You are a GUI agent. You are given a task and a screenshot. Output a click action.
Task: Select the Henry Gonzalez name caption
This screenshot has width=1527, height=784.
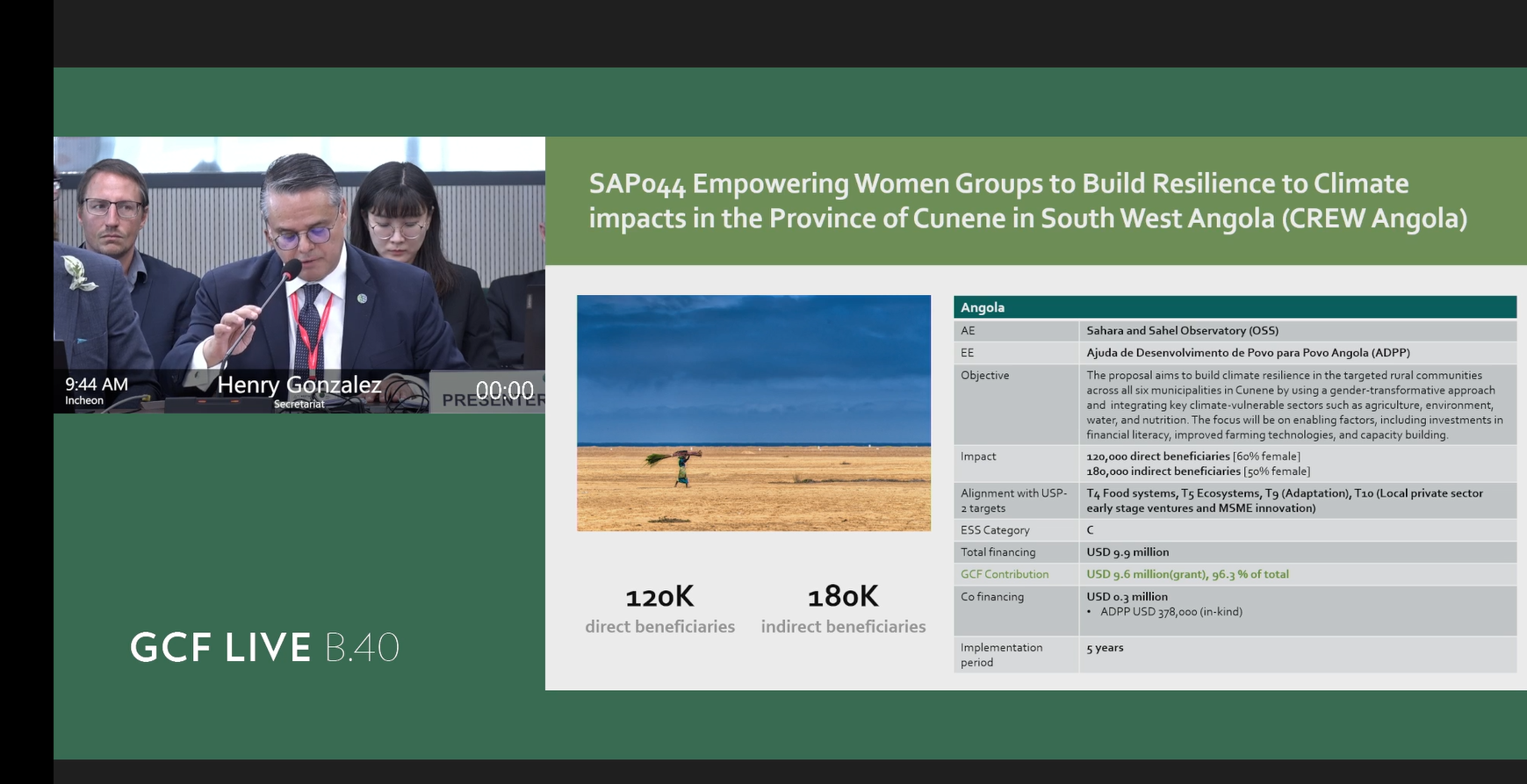(x=299, y=386)
